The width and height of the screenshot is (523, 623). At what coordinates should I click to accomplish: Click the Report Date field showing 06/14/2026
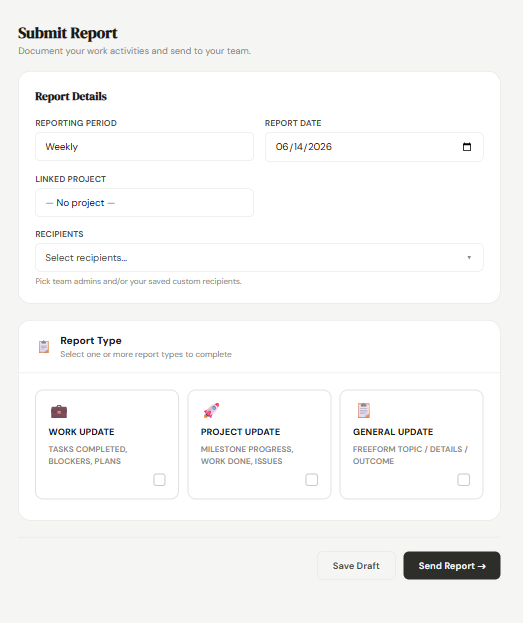(x=374, y=147)
